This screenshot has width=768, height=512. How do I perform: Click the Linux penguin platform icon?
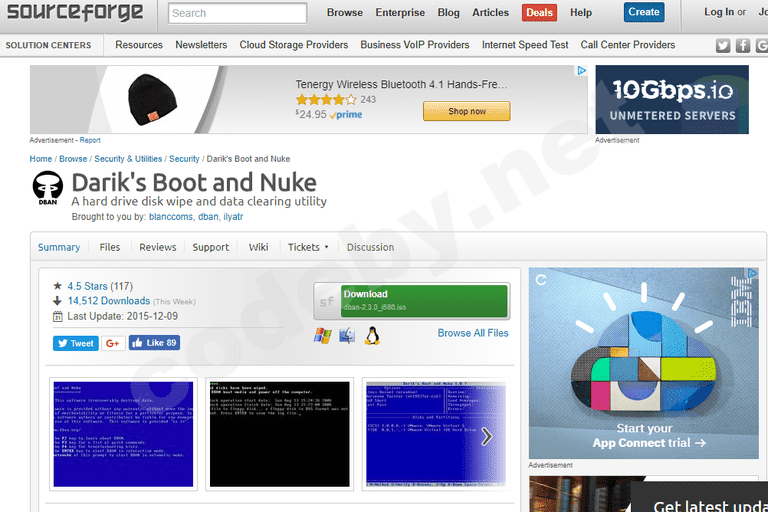pyautogui.click(x=372, y=335)
